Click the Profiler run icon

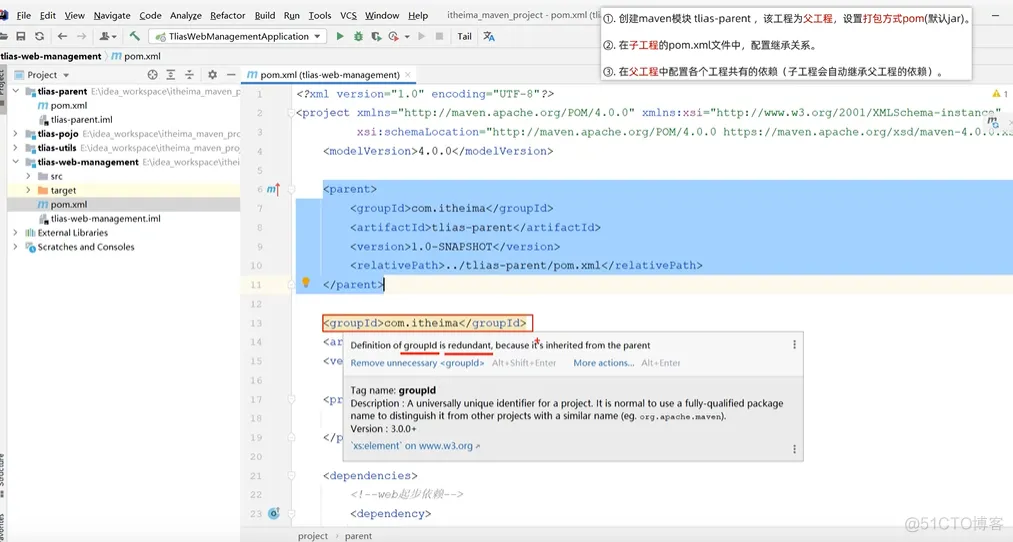point(393,37)
